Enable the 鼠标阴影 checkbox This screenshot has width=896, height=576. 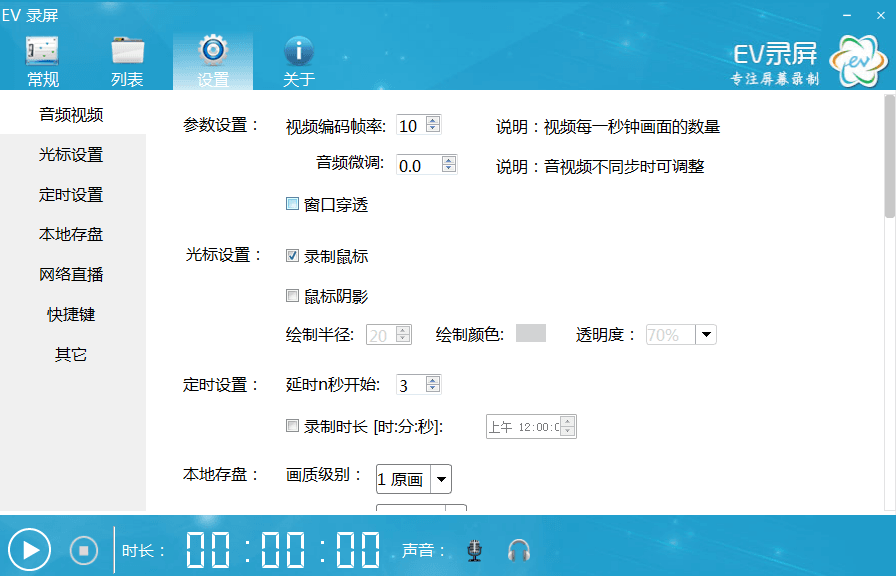tap(293, 295)
